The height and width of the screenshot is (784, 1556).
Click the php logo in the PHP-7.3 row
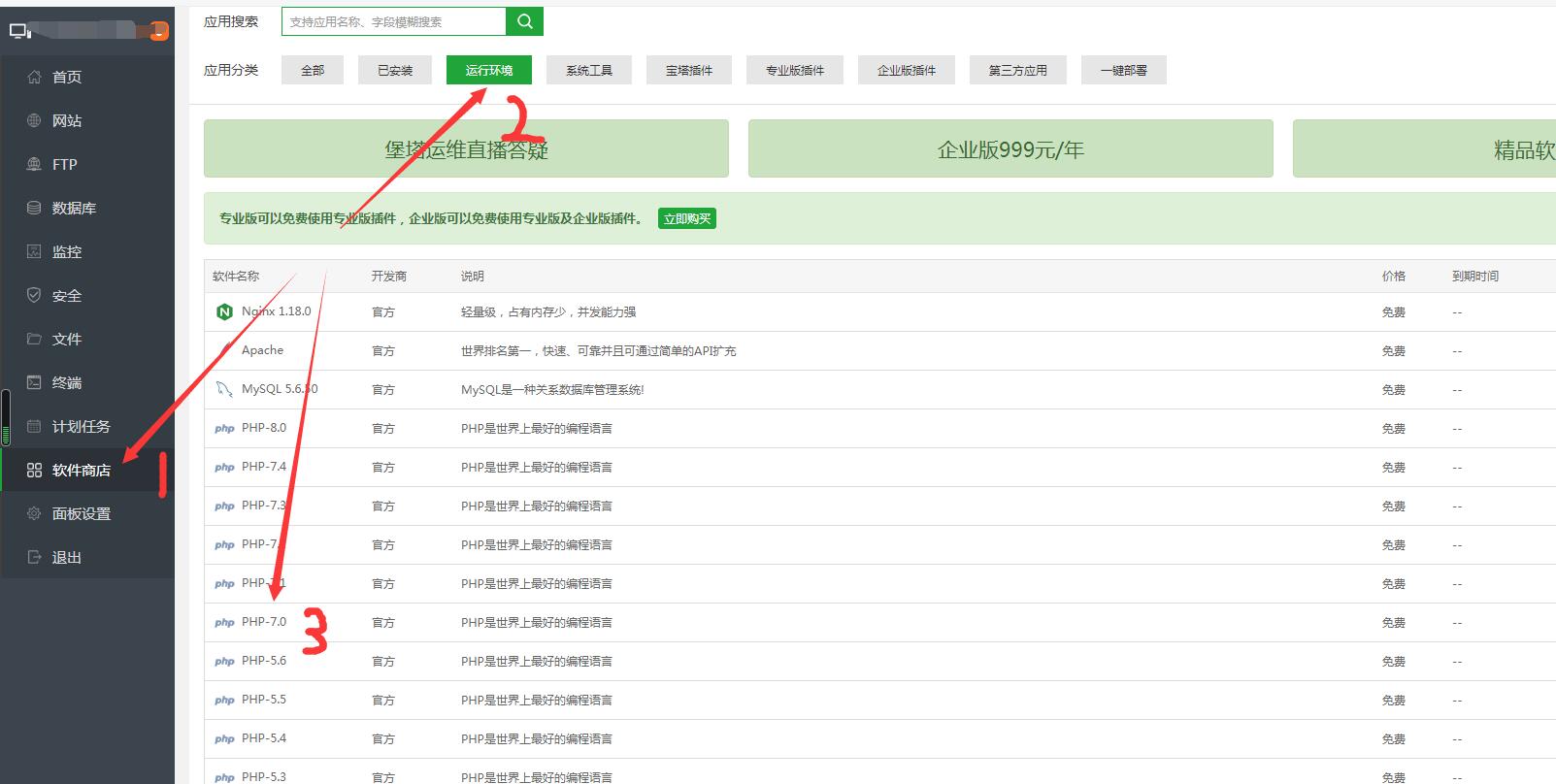224,506
